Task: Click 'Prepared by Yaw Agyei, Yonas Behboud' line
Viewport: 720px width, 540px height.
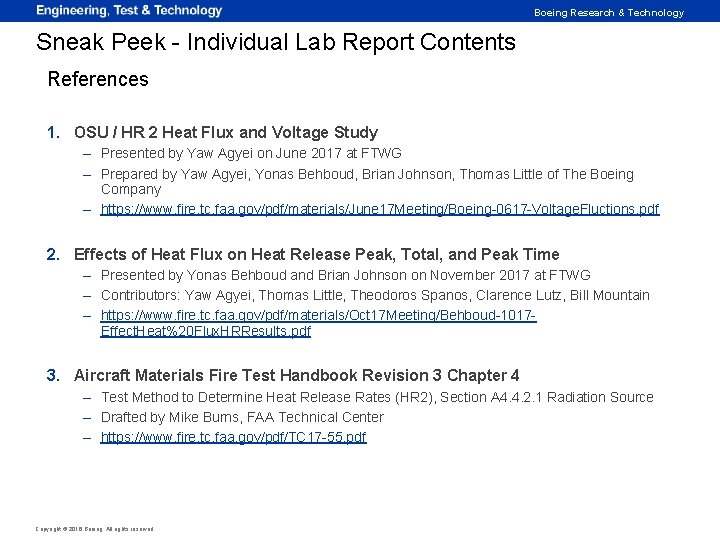Action: [367, 181]
